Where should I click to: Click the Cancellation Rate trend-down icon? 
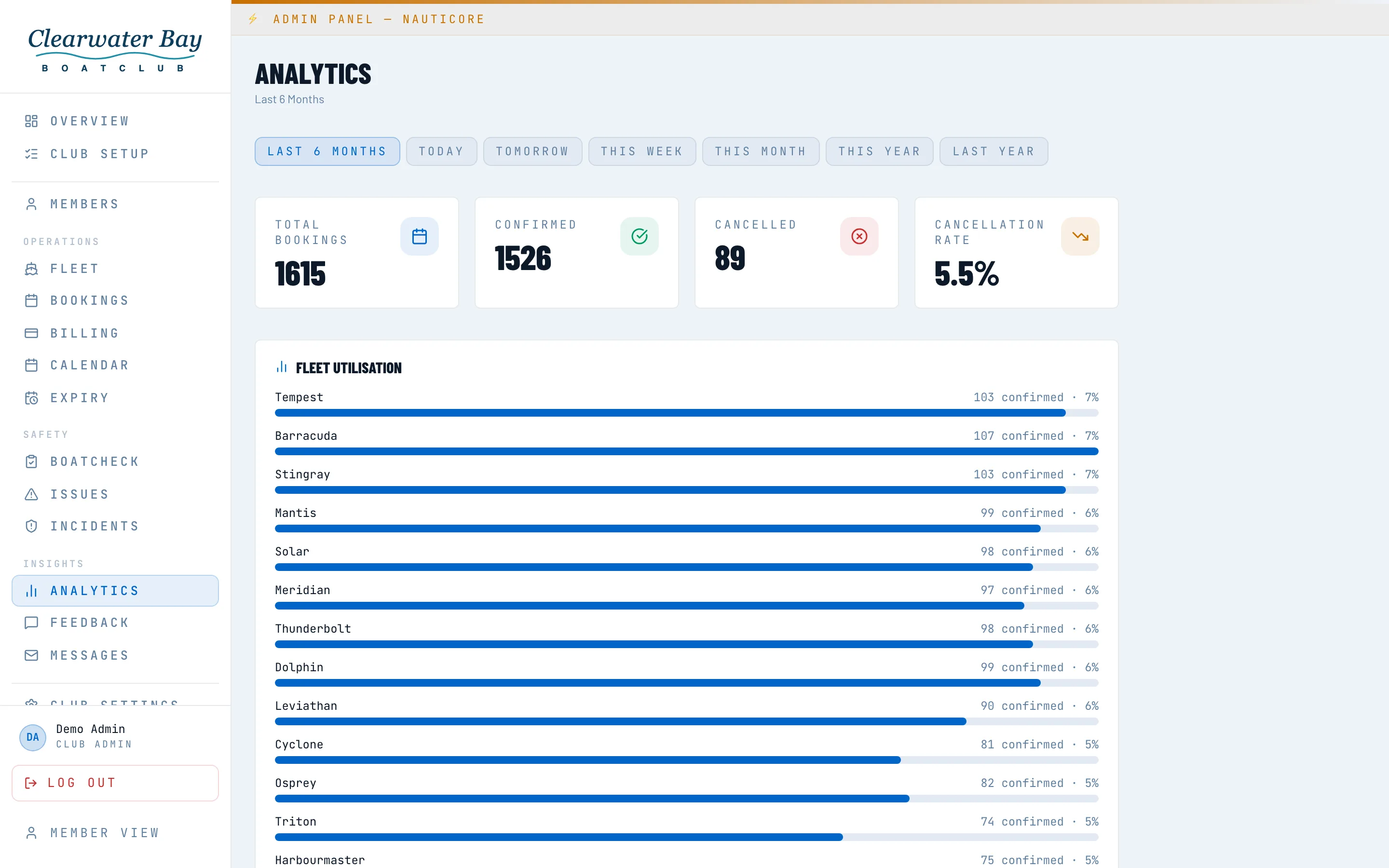tap(1080, 236)
